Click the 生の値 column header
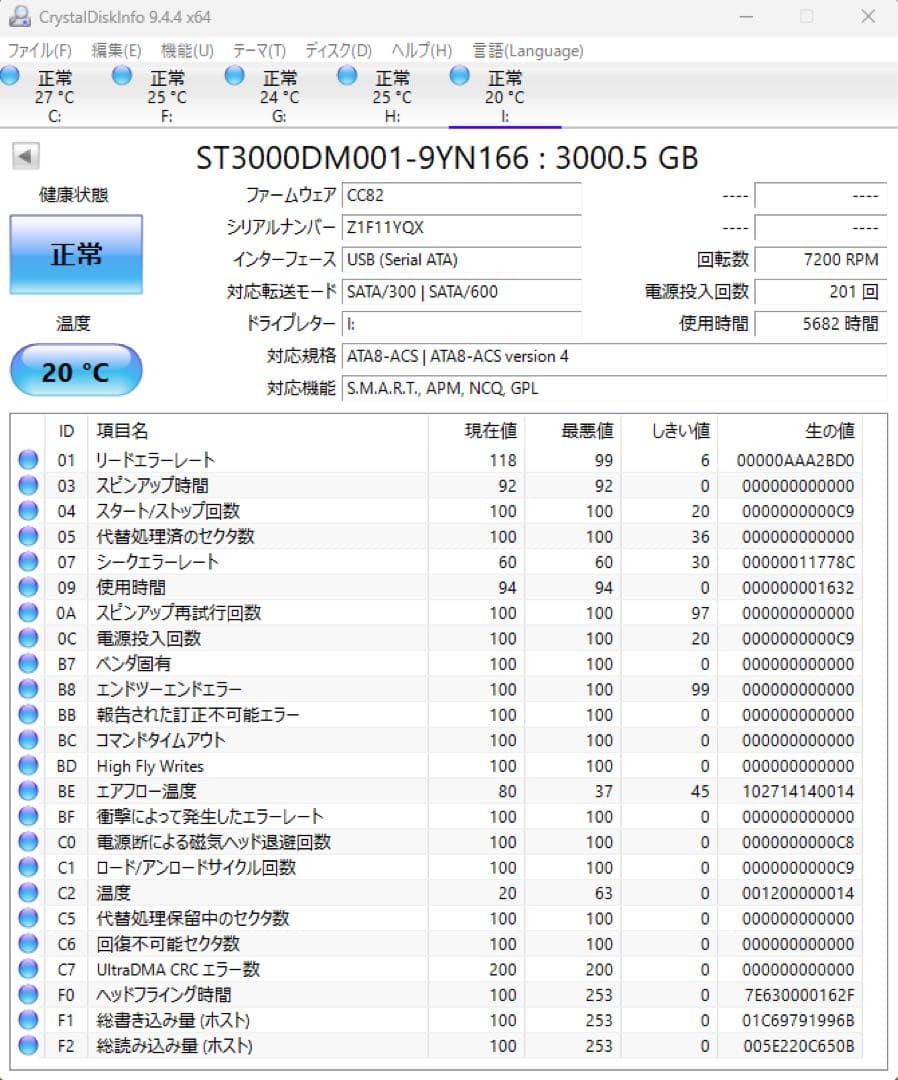This screenshot has height=1080, width=898. tap(789, 431)
